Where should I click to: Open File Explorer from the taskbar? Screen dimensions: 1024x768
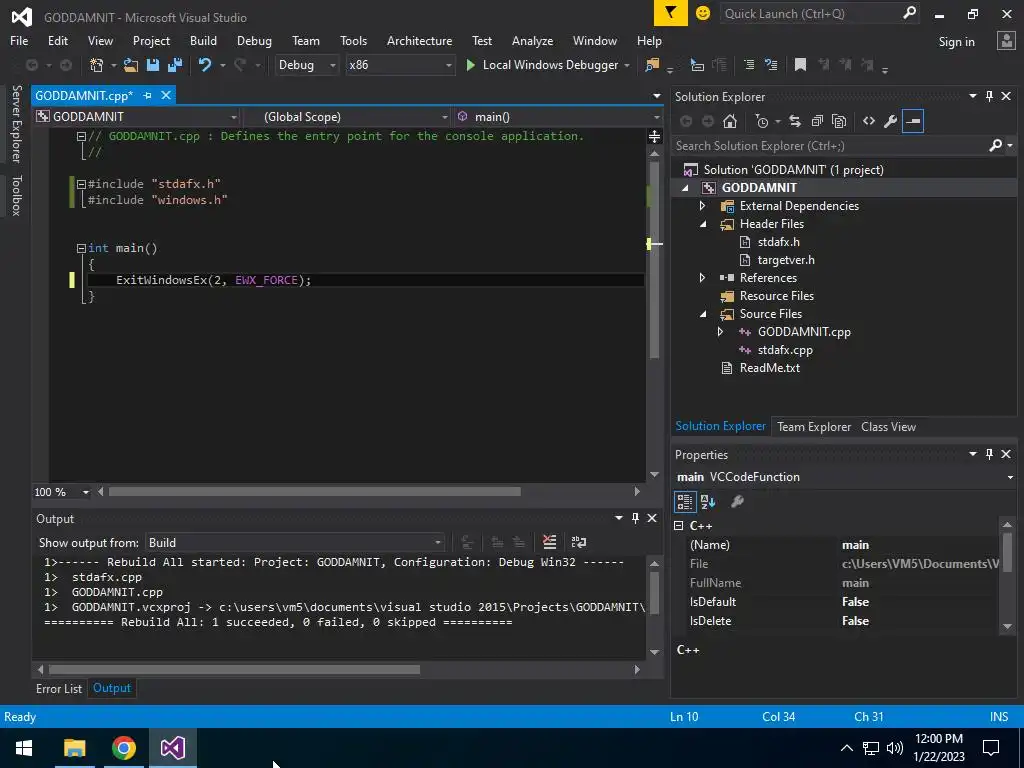point(74,748)
